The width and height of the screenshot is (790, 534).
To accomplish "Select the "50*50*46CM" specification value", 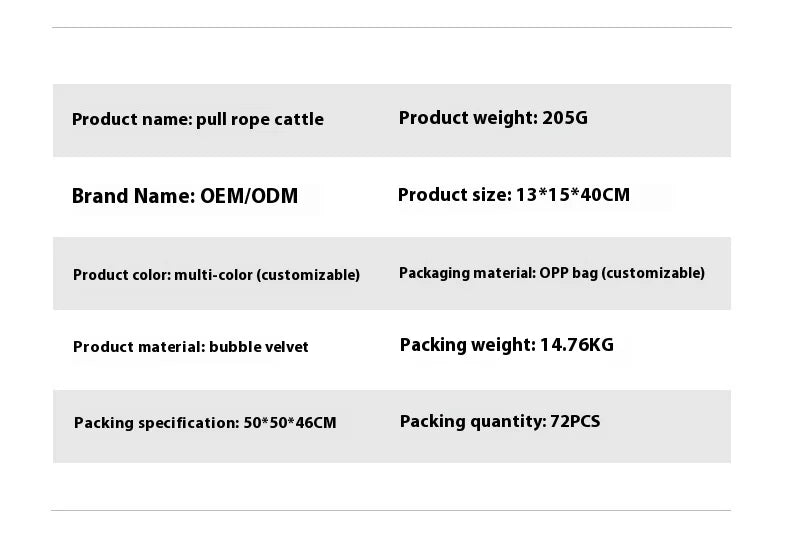I will pos(290,423).
